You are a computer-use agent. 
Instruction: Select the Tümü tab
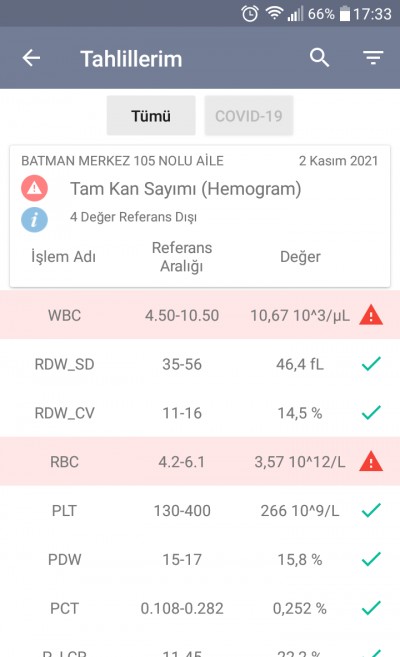(151, 116)
